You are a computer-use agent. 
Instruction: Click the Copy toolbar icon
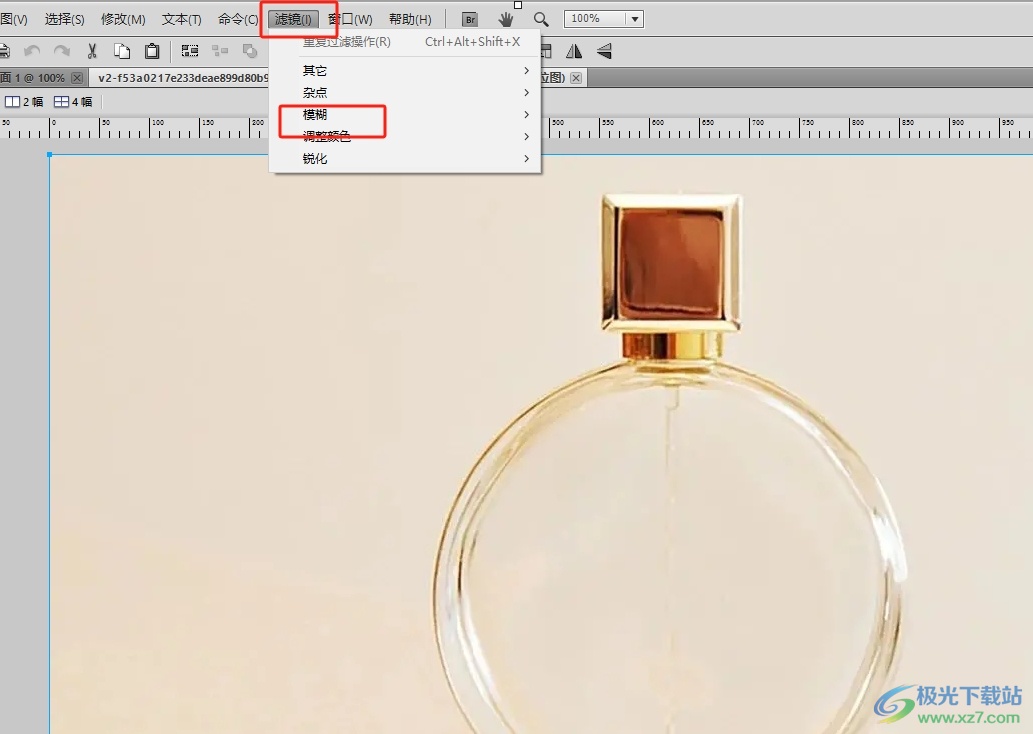[x=122, y=51]
